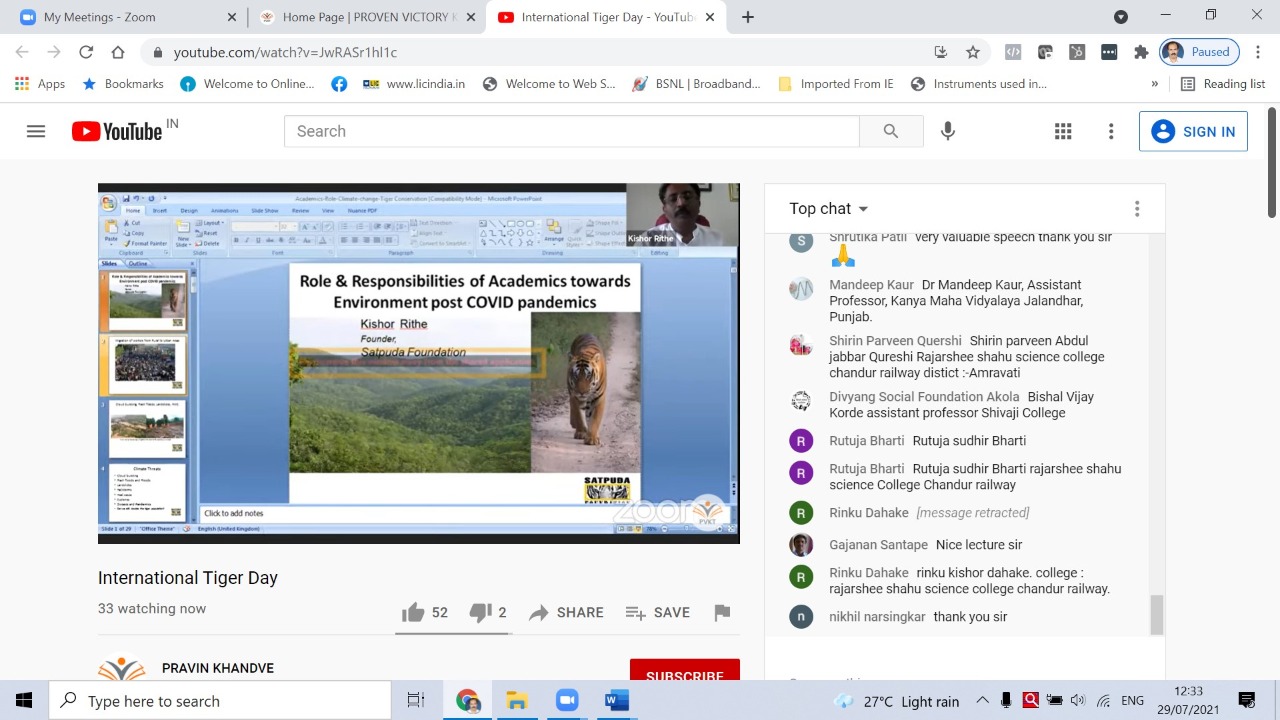Open YouTube settings three-dot menu
This screenshot has height=720, width=1280.
(x=1111, y=131)
